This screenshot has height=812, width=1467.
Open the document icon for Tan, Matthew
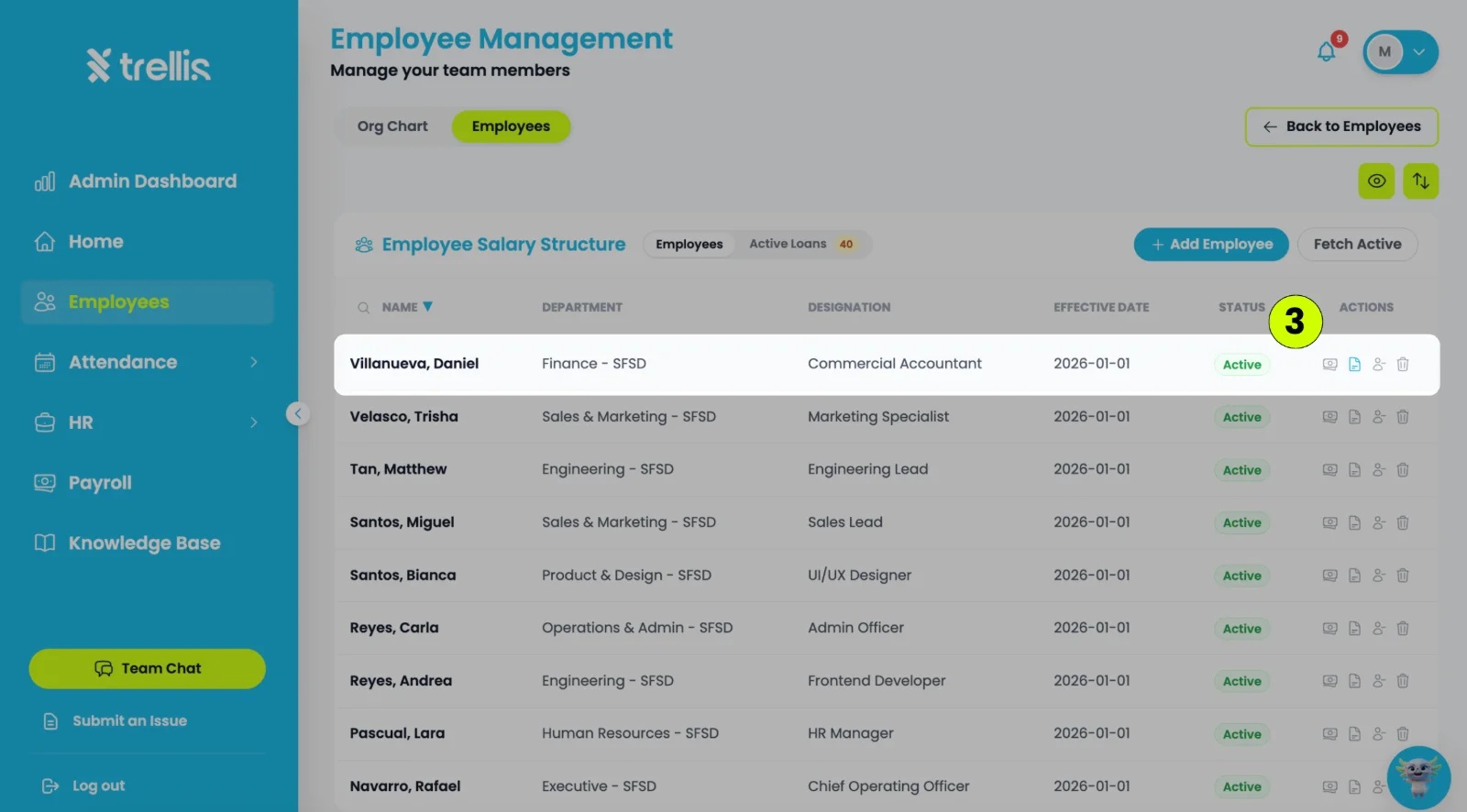(x=1354, y=470)
